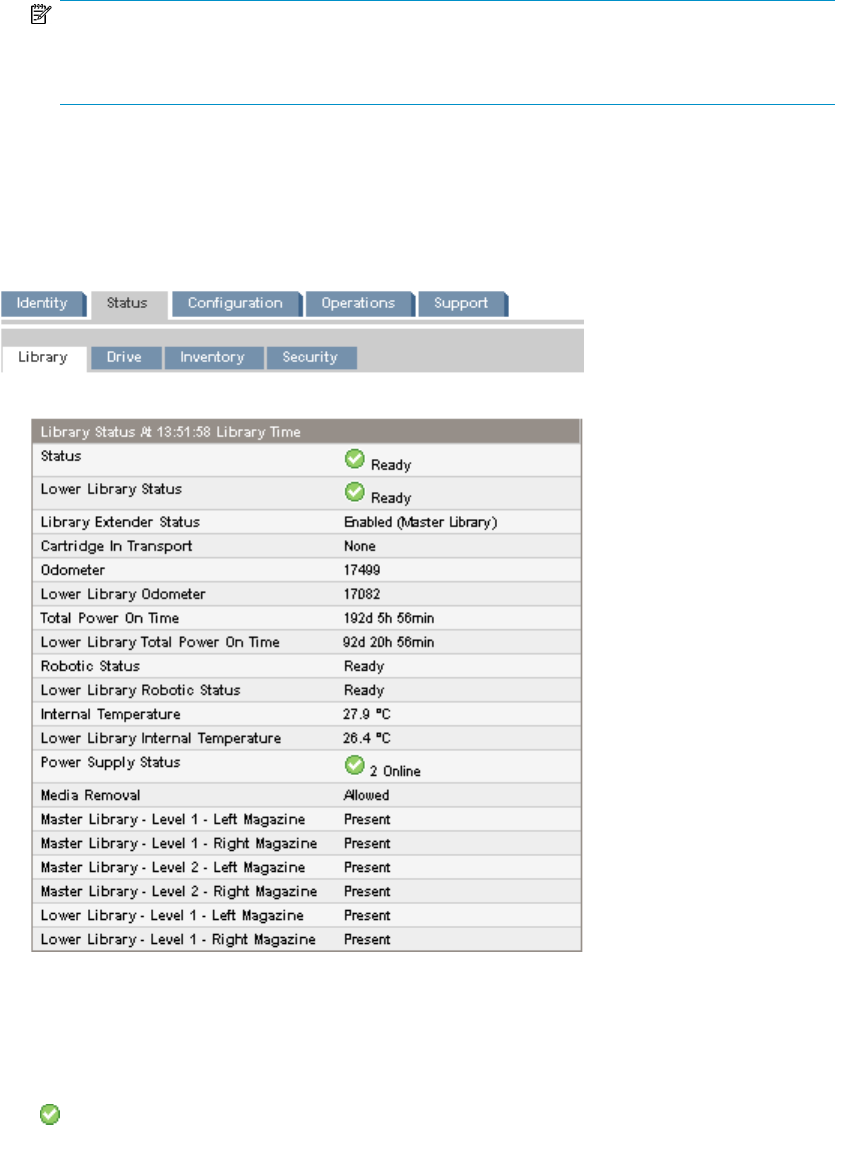
Task: Click Lower Library Level 1 Left Magazine row
Action: click(306, 916)
